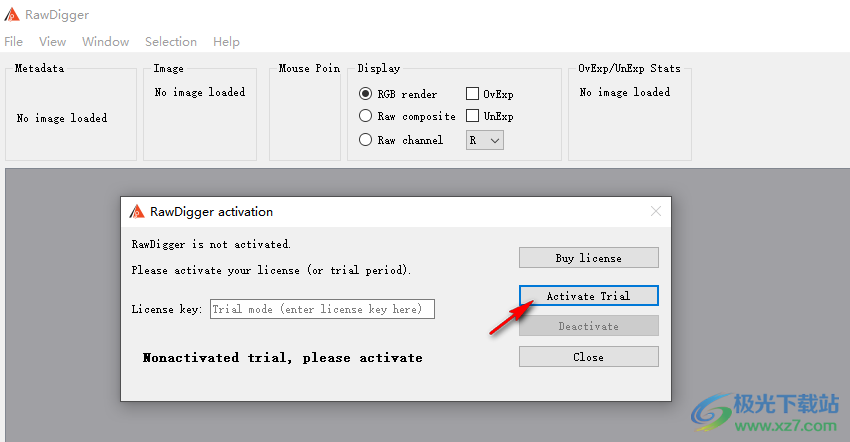Click the 'Nonactivated trial, please activate' message
Screen dimensions: 850x442
tap(282, 358)
